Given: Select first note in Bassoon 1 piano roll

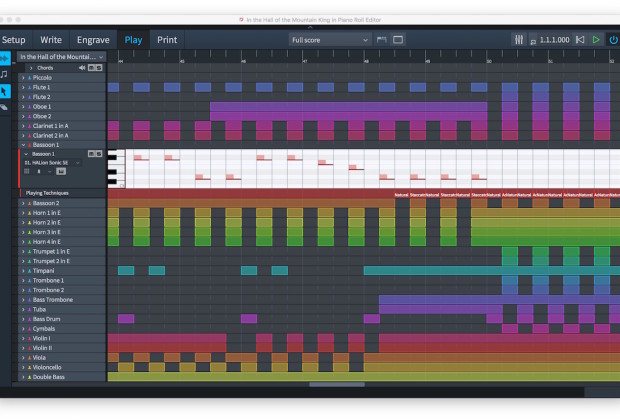Looking at the screenshot, I should pos(138,158).
